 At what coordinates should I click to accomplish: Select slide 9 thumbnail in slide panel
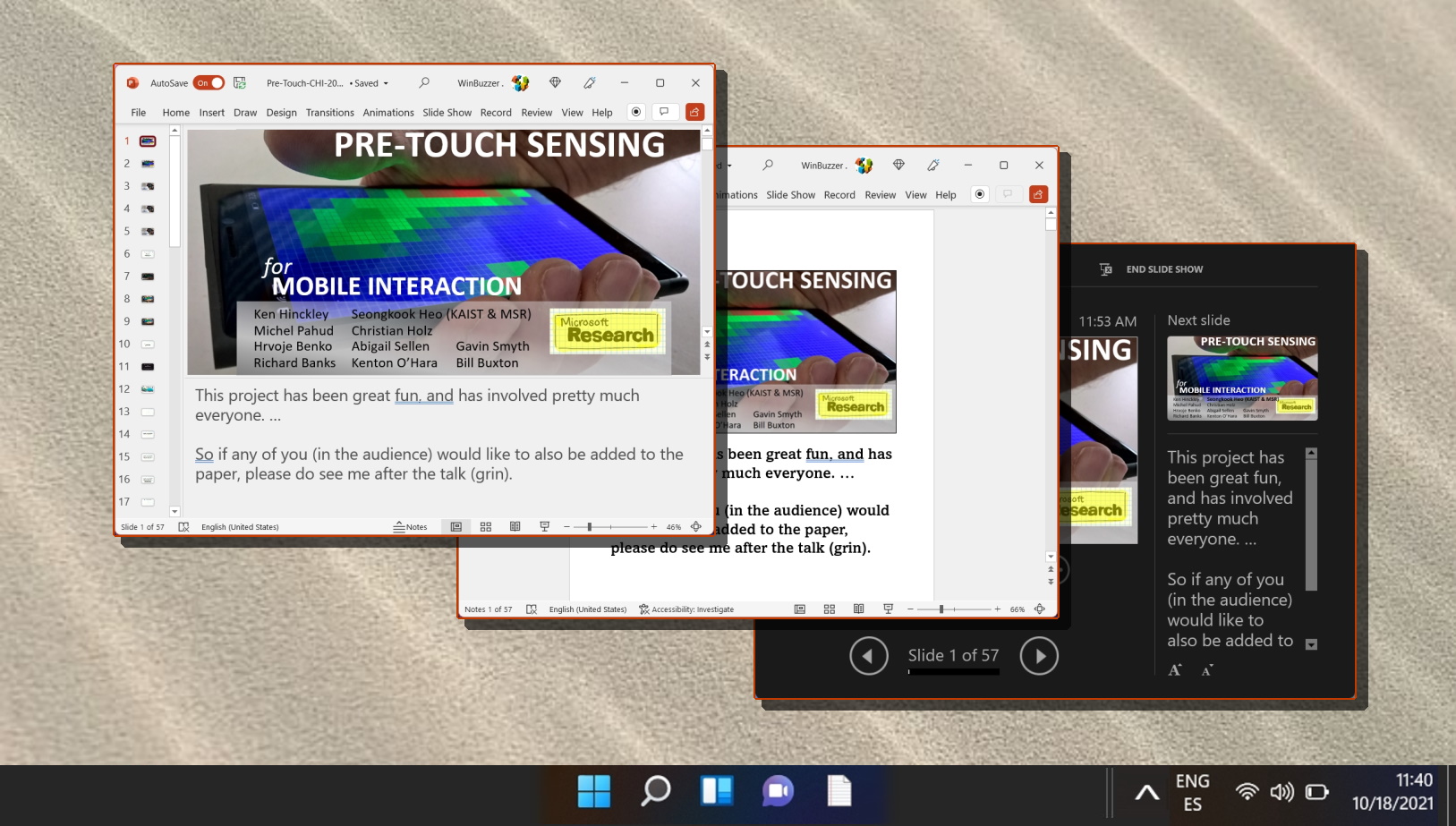148,321
